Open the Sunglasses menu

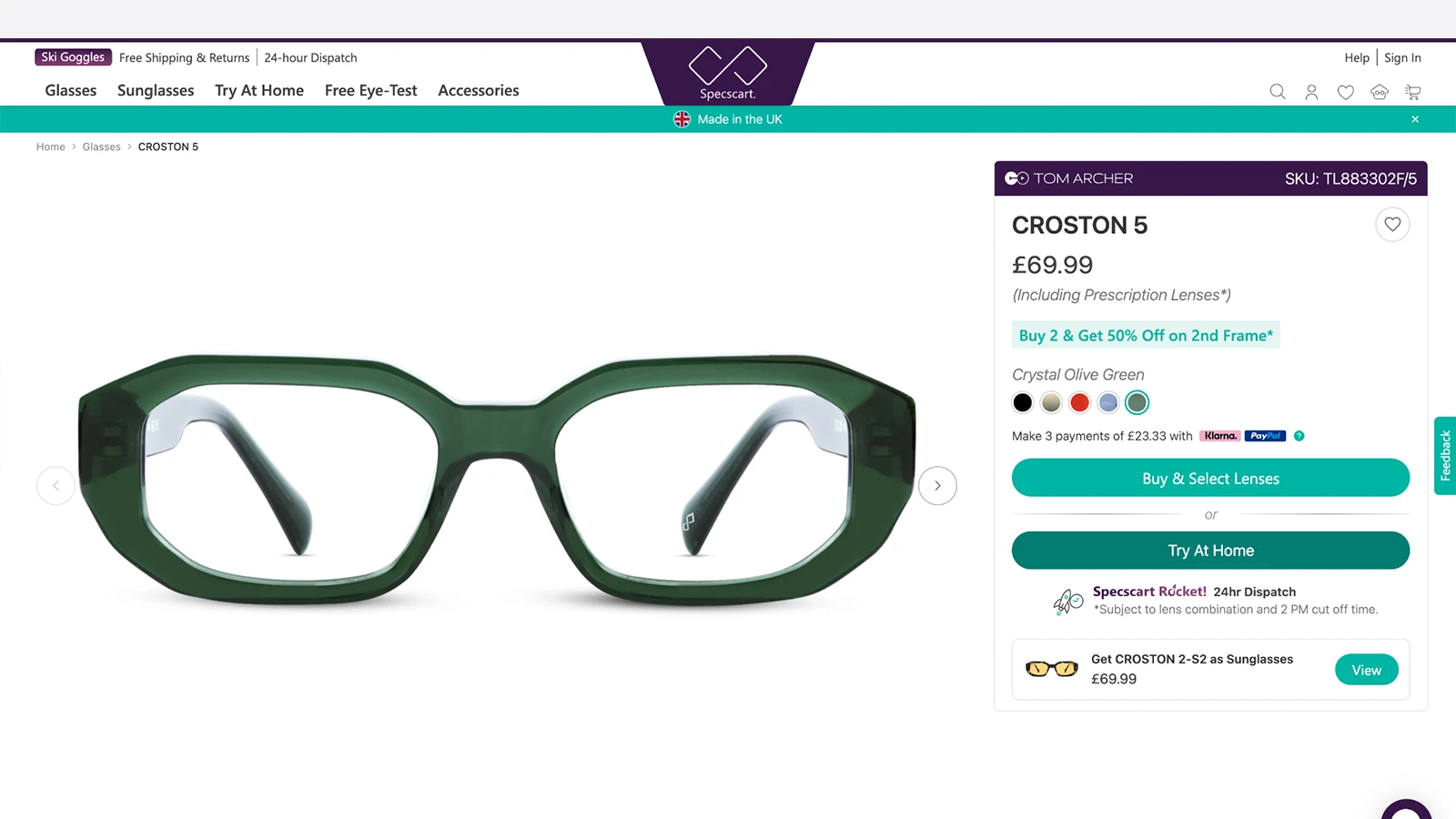[x=155, y=90]
